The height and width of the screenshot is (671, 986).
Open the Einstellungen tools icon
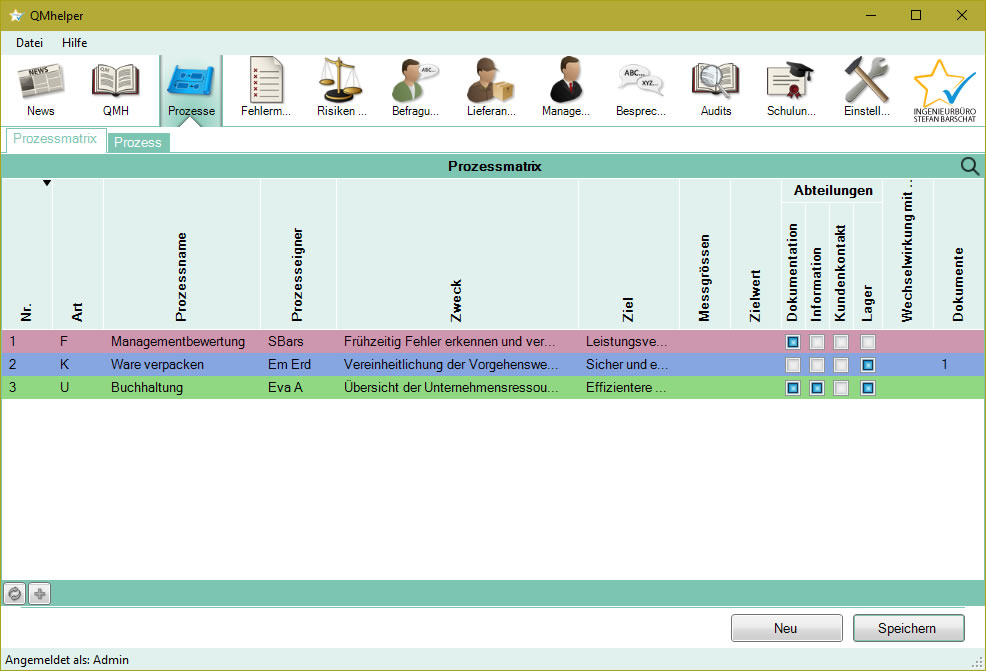(x=866, y=88)
